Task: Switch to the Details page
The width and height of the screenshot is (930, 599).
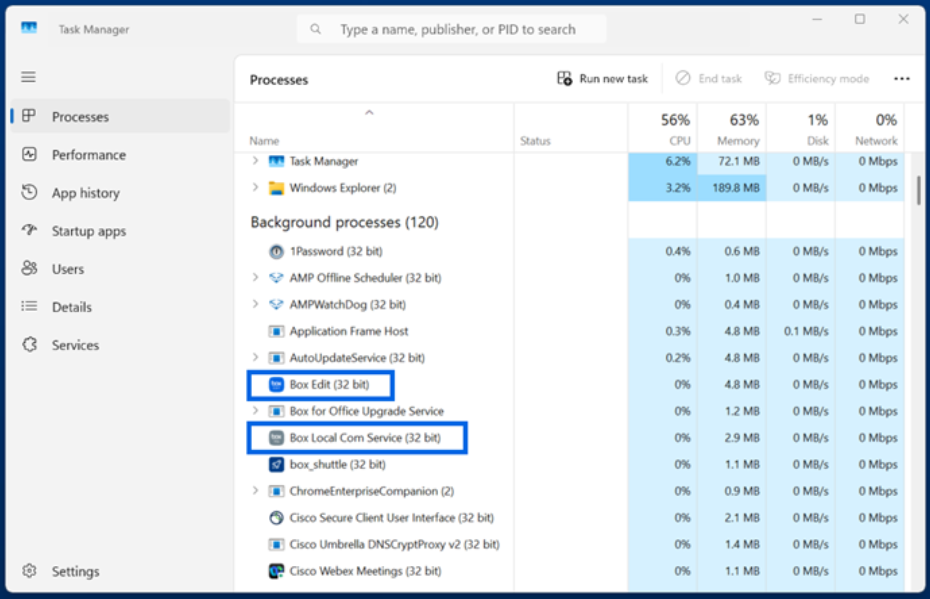Action: pyautogui.click(x=120, y=307)
